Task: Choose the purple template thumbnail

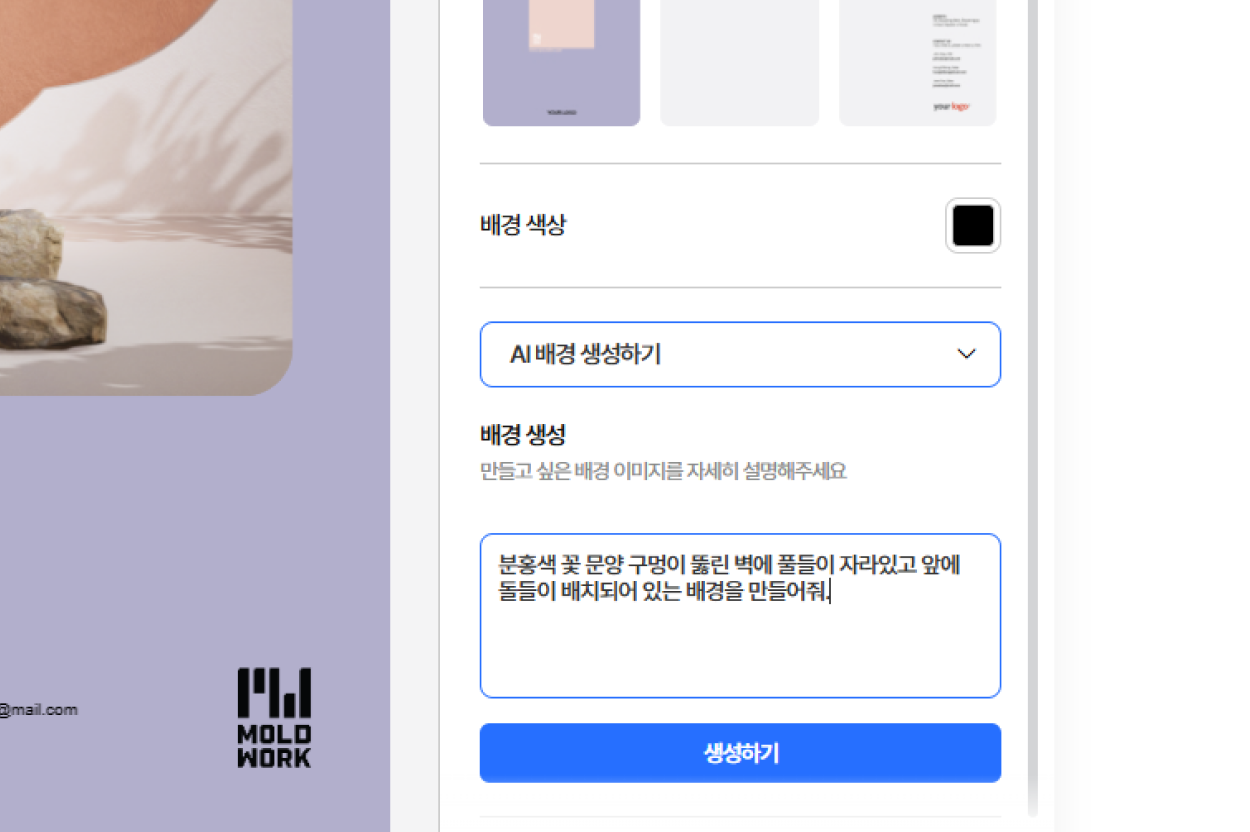Action: 561,62
